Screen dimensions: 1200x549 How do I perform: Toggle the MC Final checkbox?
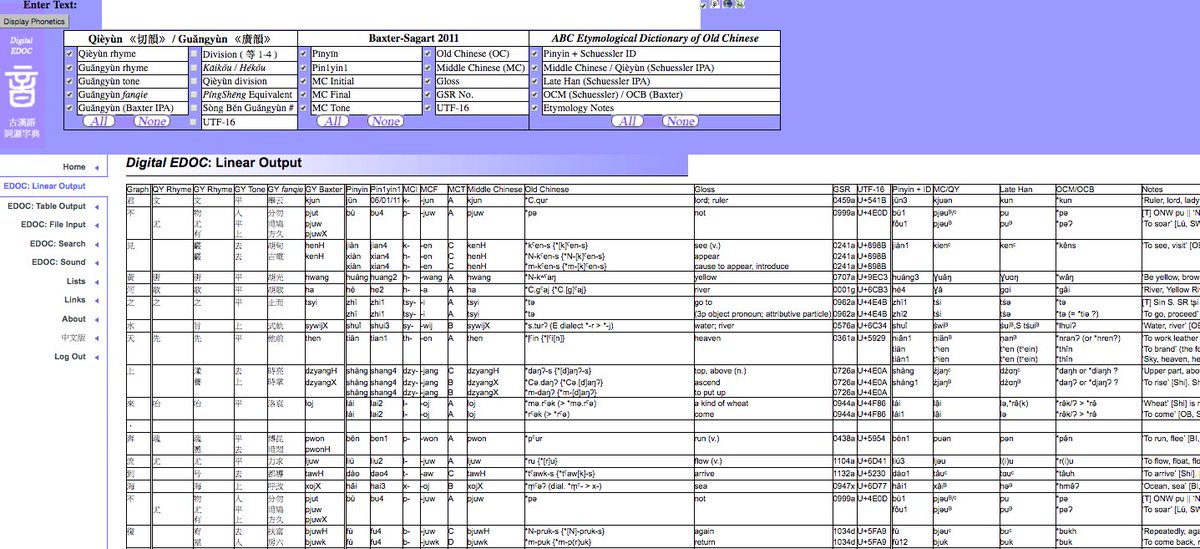coord(304,94)
